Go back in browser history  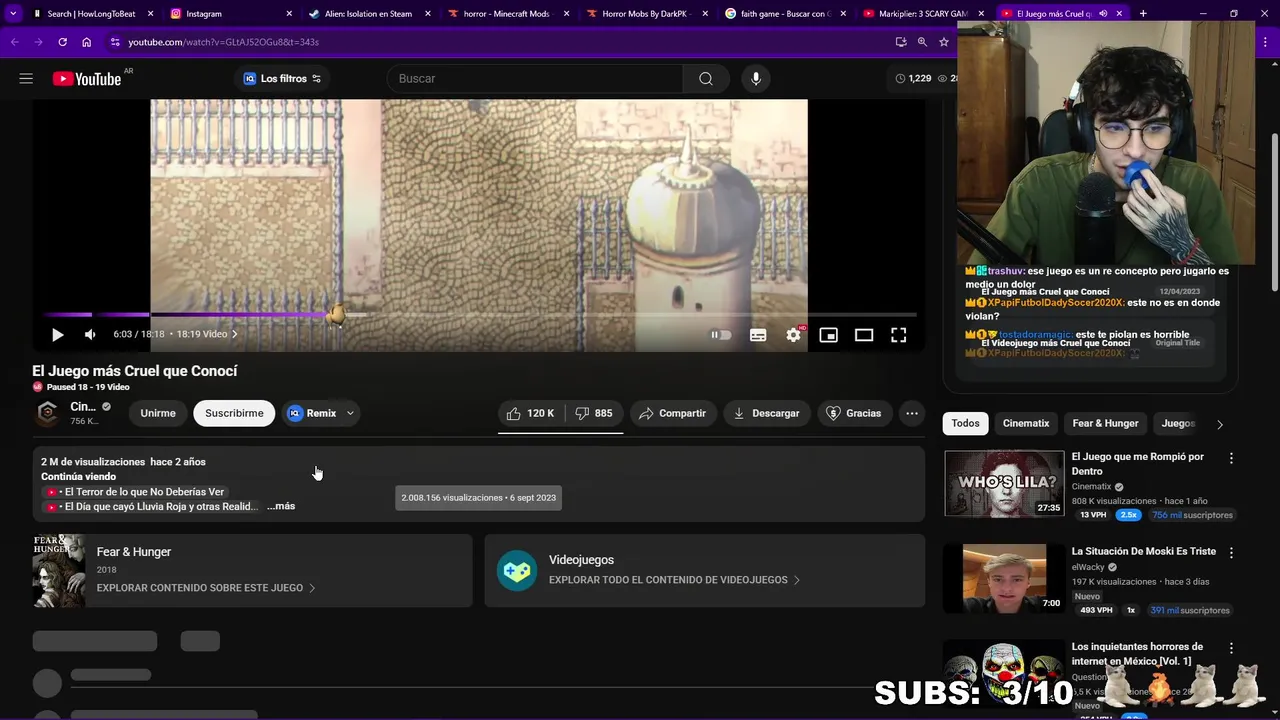[15, 42]
